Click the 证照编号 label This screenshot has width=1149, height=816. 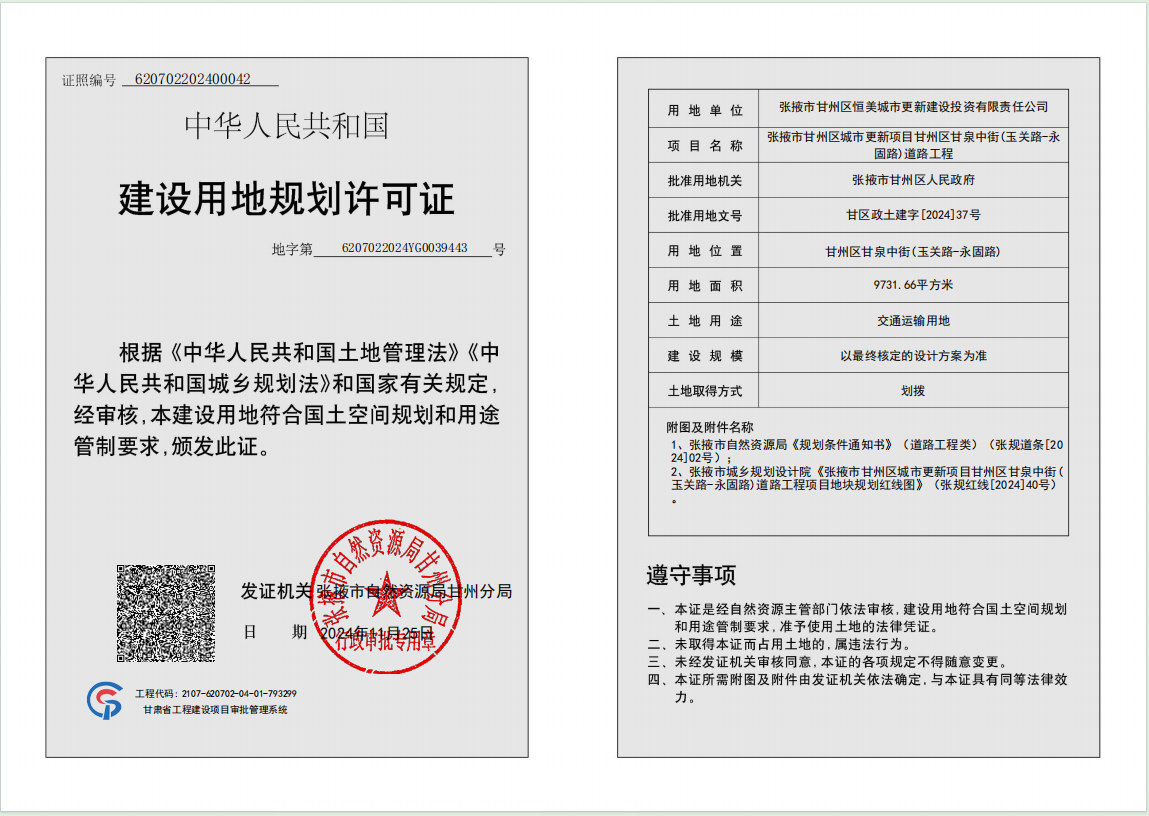tap(89, 80)
